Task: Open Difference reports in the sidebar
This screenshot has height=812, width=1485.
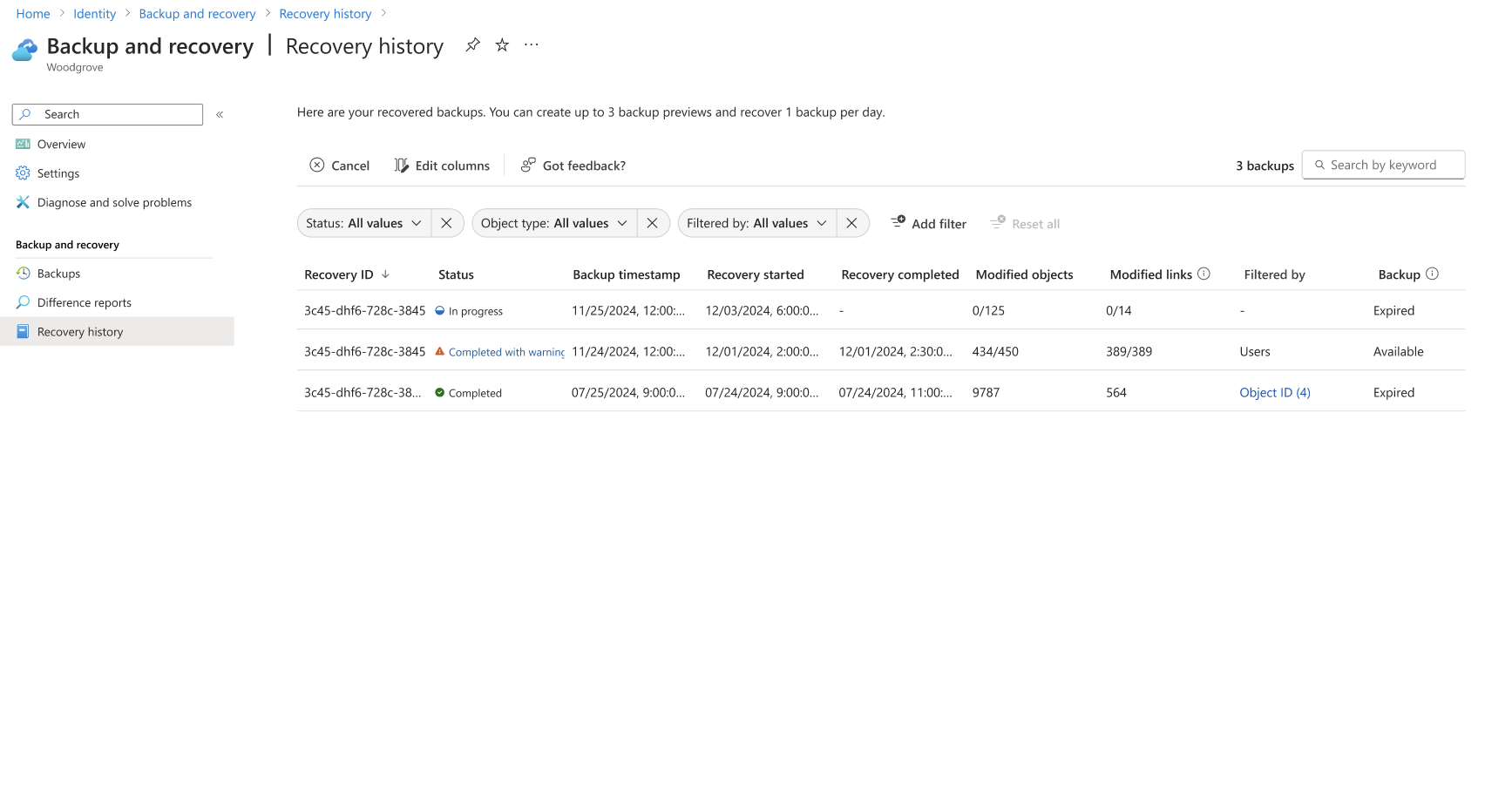Action: pos(85,303)
